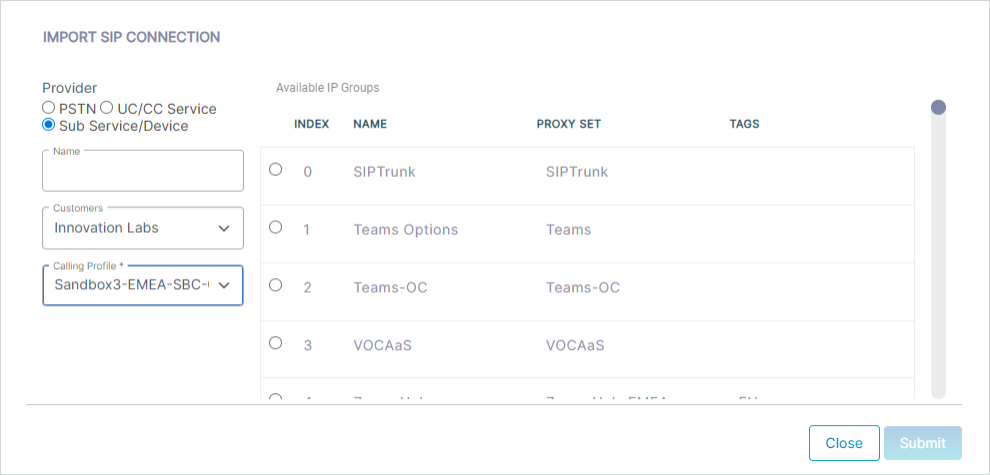
Task: Click the Submit button
Action: 923,443
